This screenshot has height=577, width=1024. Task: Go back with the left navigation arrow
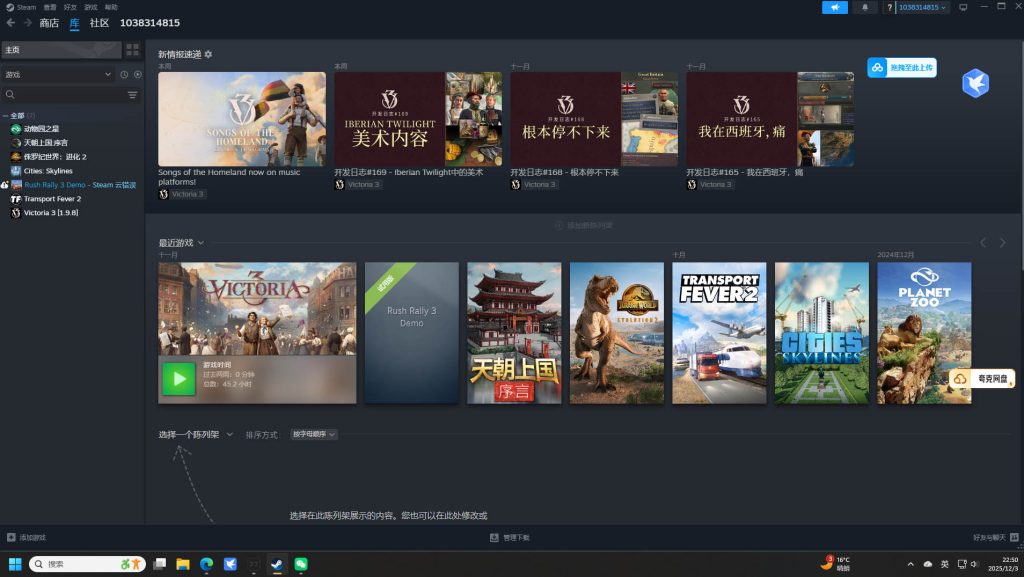tap(9, 22)
